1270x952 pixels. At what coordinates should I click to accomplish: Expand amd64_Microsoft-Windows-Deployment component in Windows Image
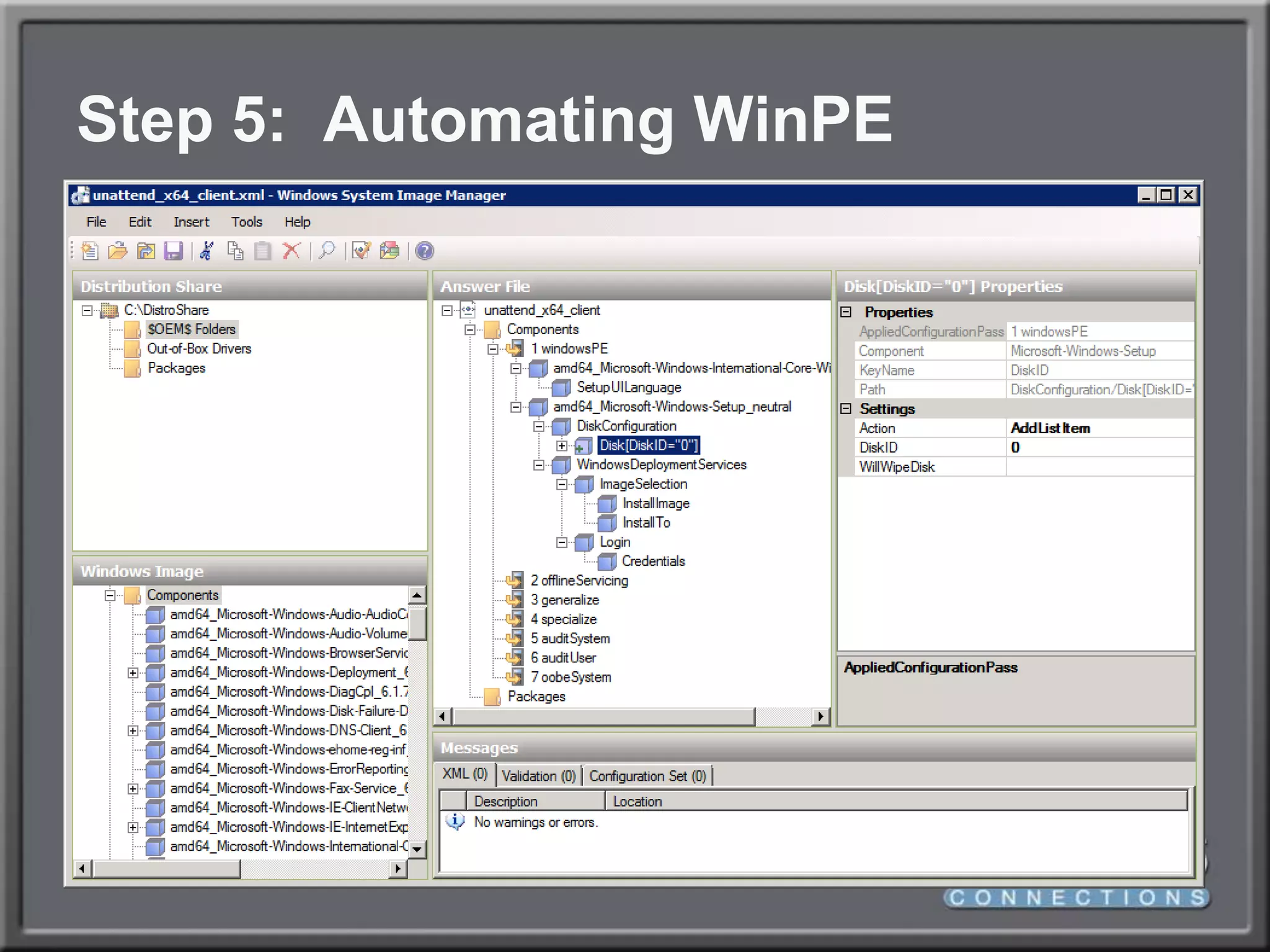tap(133, 672)
